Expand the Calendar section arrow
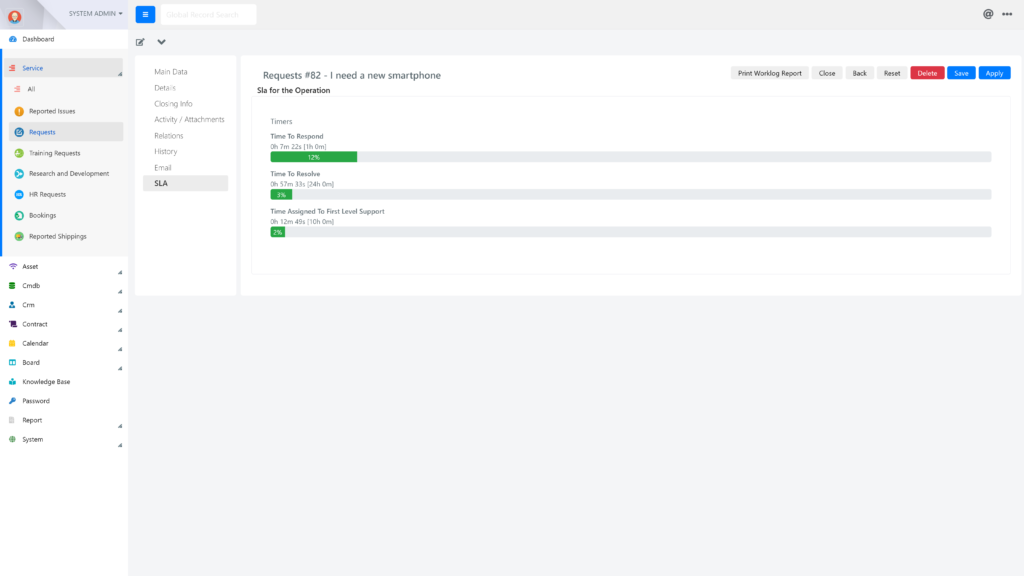The image size is (1024, 576). (120, 349)
